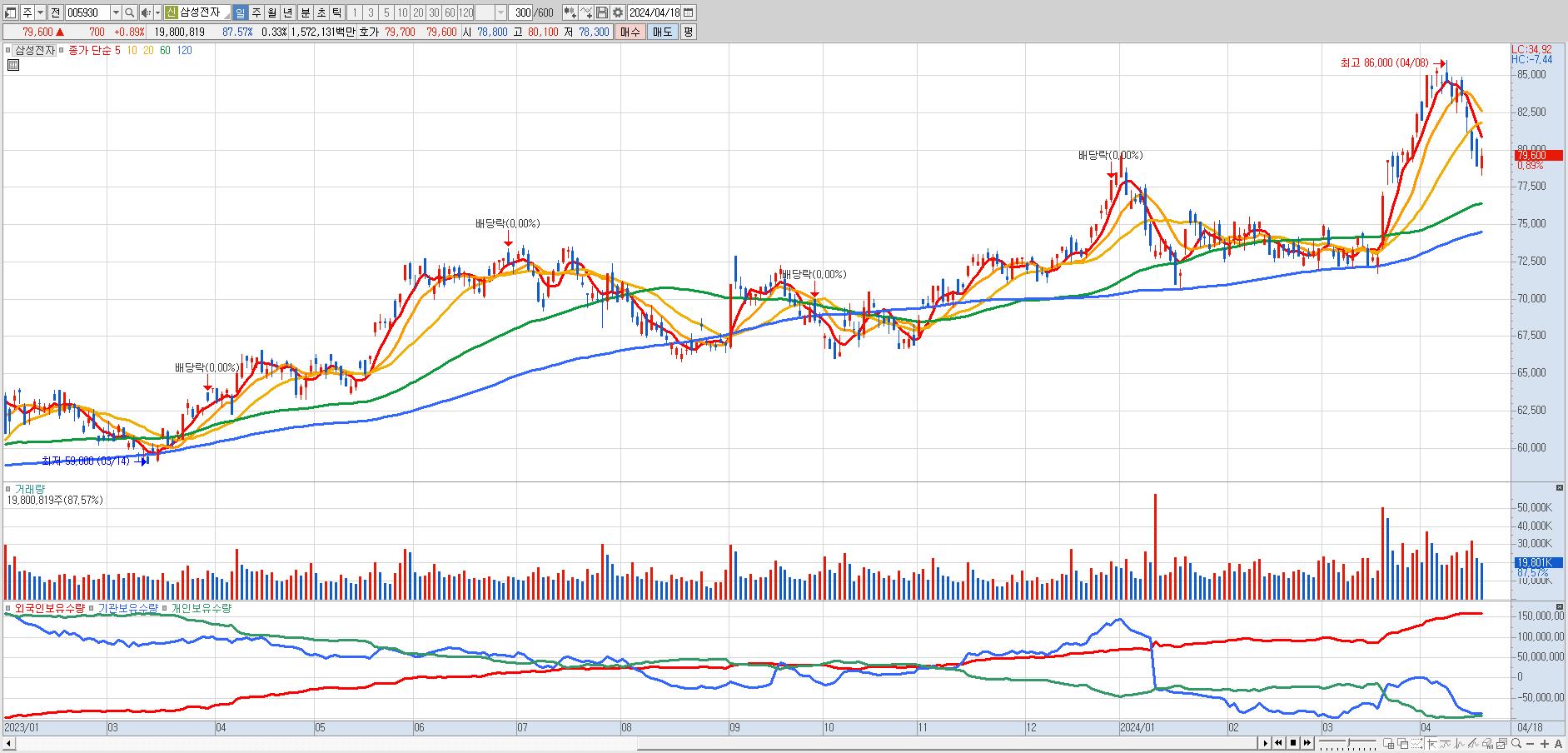
Task: Collapse the volume panel corner button
Action: tap(1560, 487)
